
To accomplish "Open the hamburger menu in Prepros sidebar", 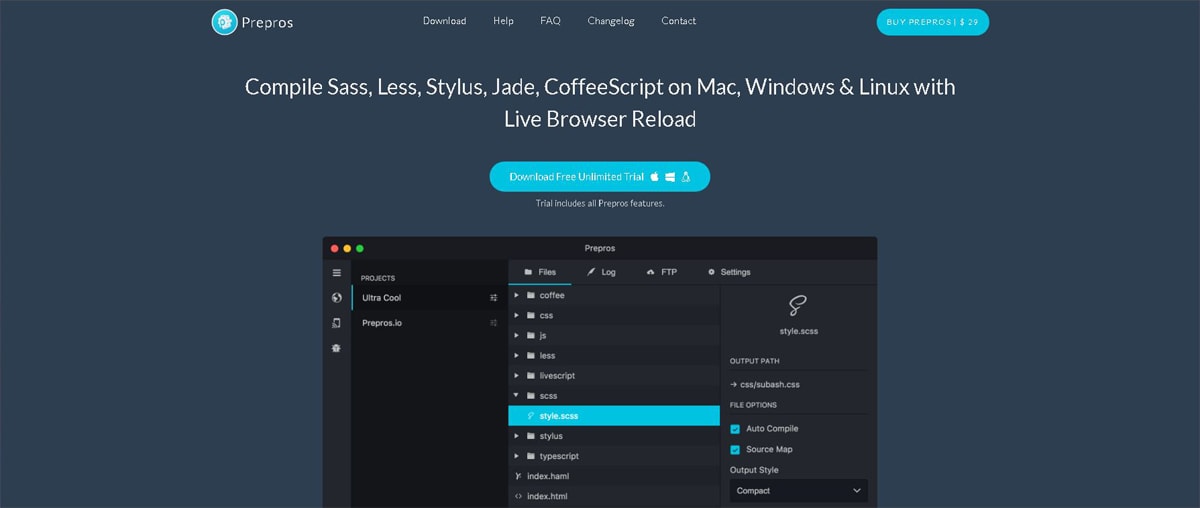I will pyautogui.click(x=337, y=273).
